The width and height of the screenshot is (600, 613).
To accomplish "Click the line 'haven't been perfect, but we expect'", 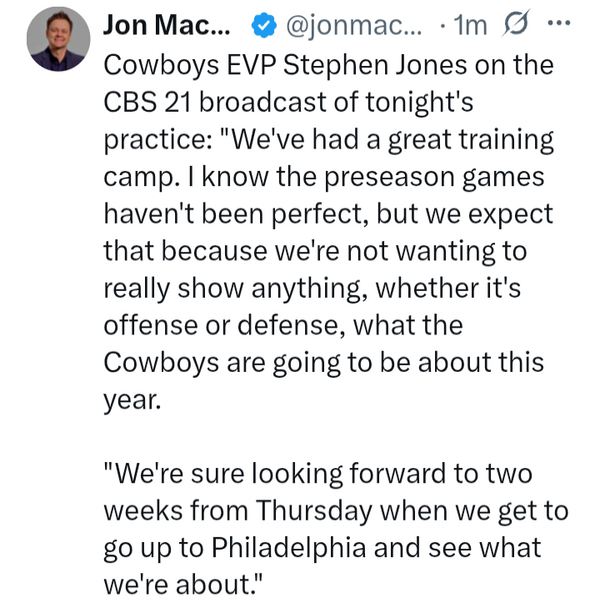I will coord(328,215).
